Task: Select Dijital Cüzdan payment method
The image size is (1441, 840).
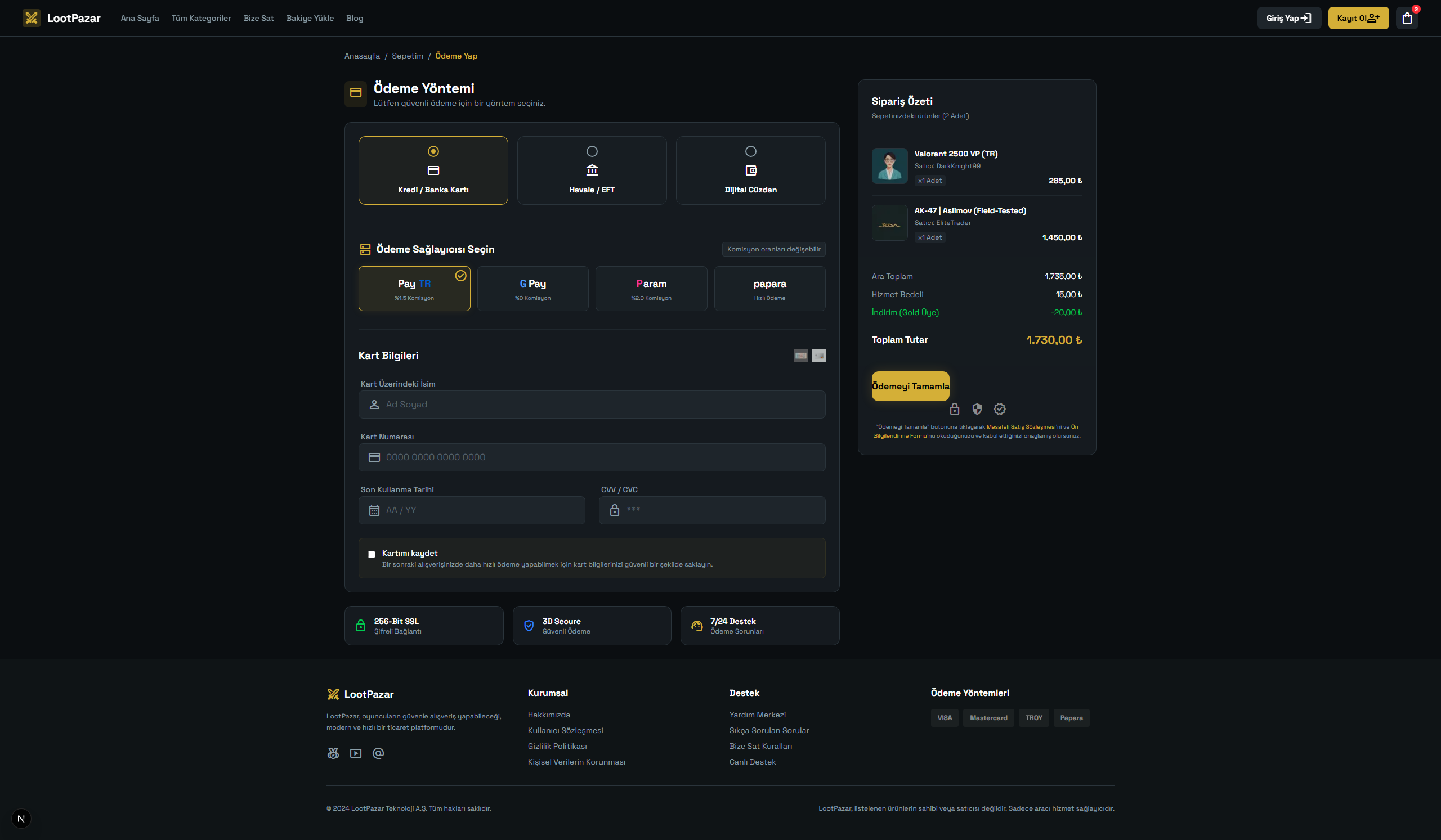Action: (750, 170)
